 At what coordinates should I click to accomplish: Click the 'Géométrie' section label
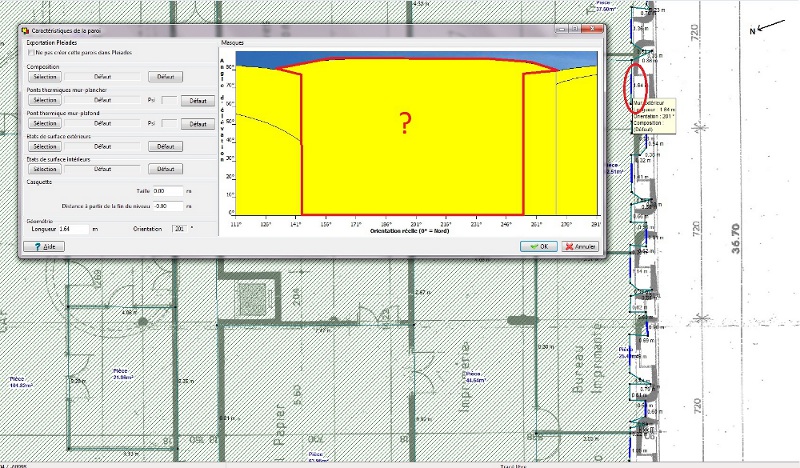[39, 221]
